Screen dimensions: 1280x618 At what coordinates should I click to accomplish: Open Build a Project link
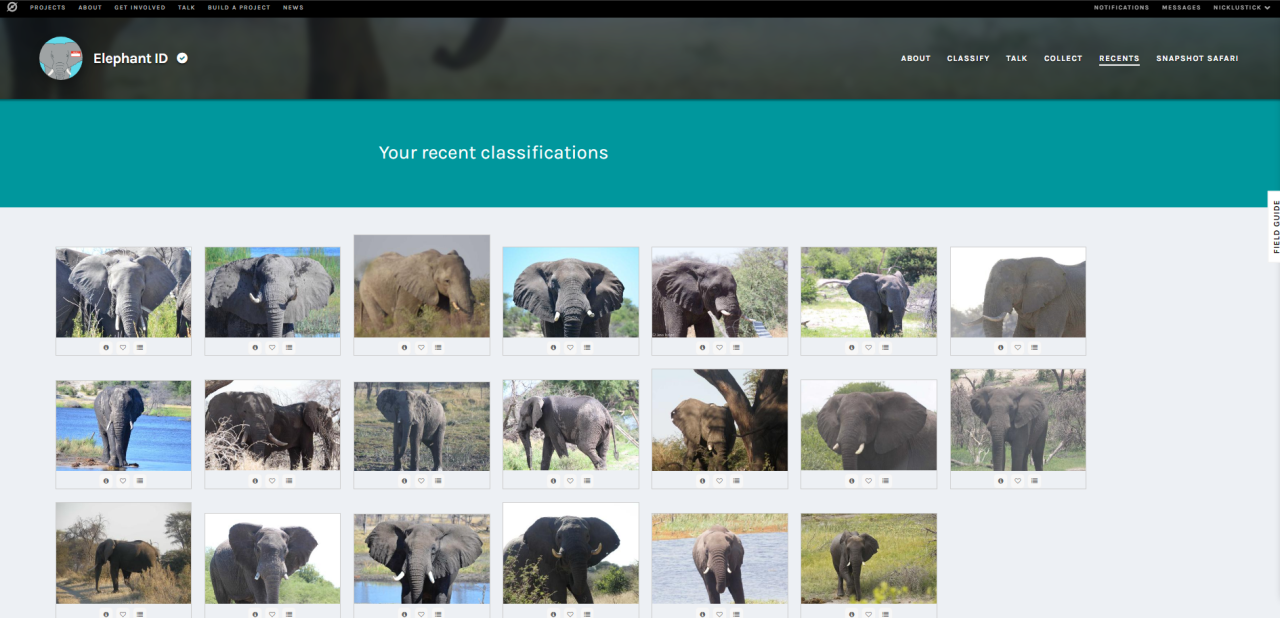pos(239,7)
